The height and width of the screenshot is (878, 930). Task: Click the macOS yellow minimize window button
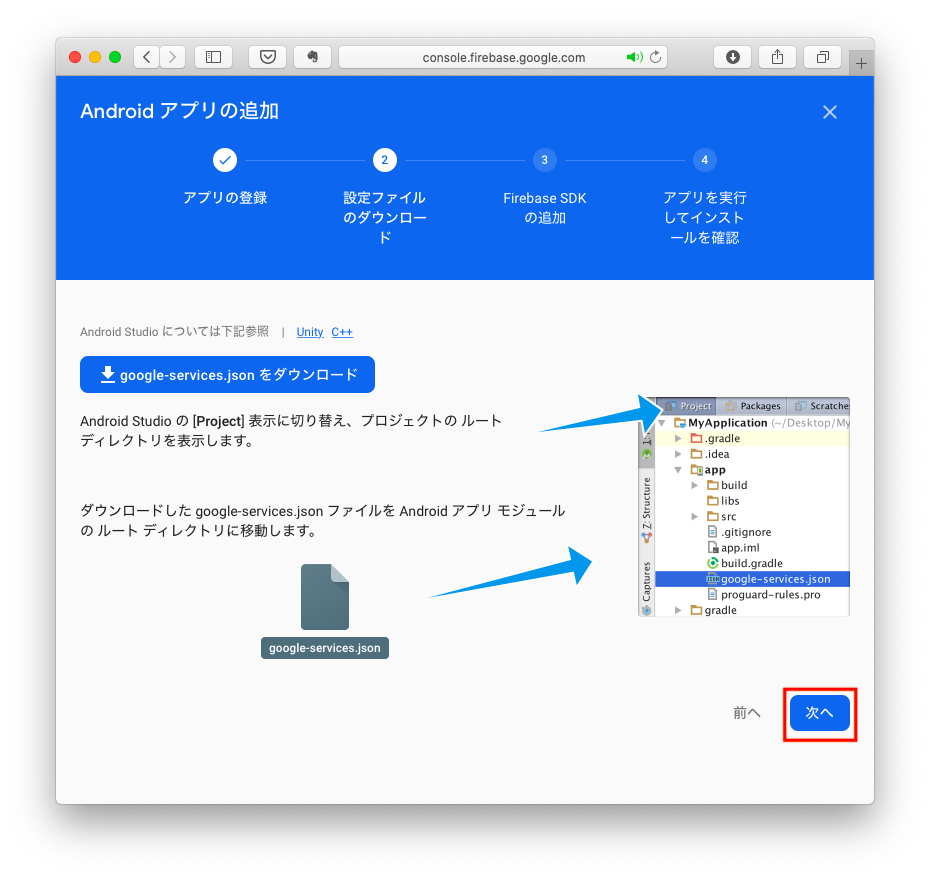(95, 57)
